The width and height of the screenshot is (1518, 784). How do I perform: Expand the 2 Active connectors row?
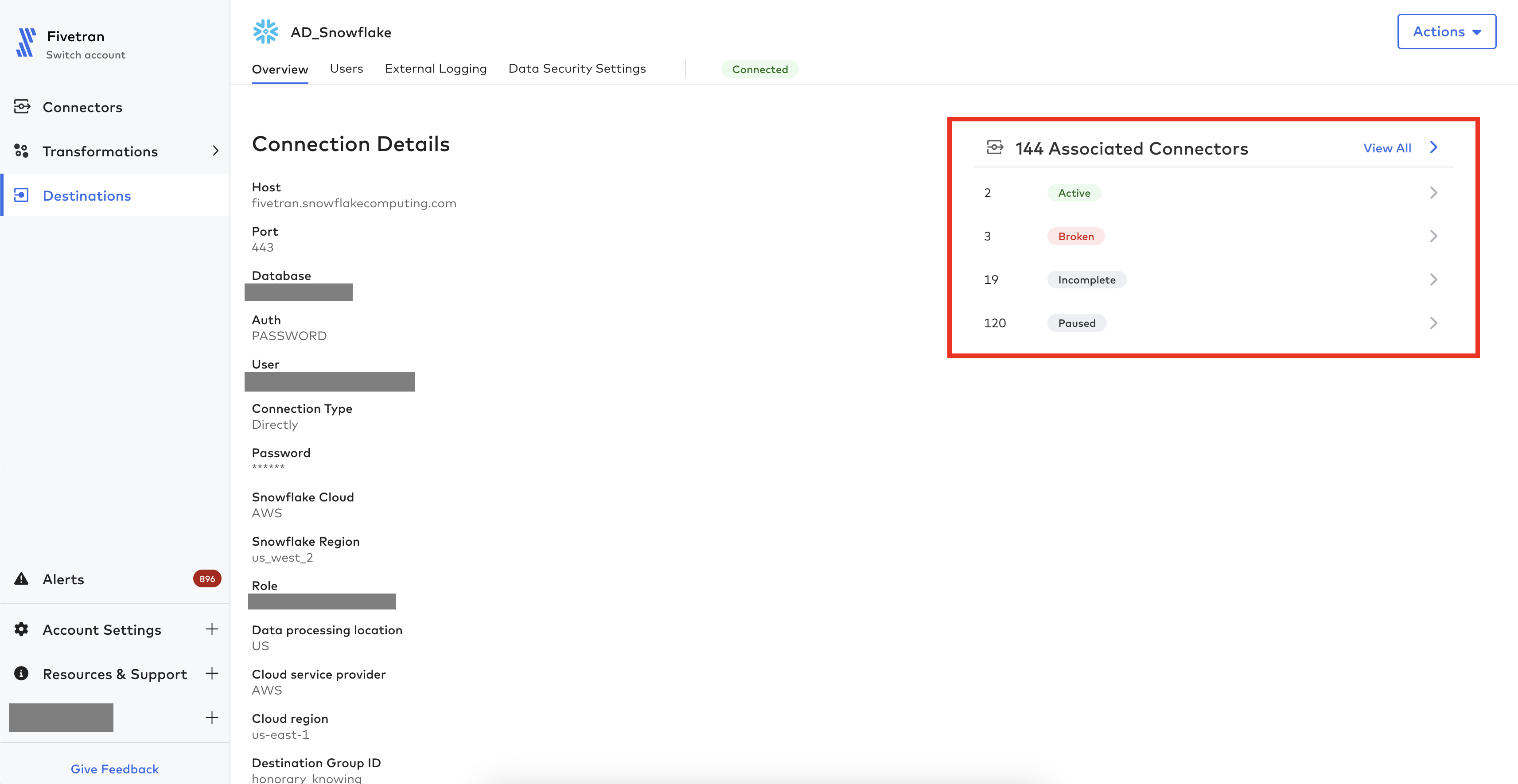(1432, 192)
